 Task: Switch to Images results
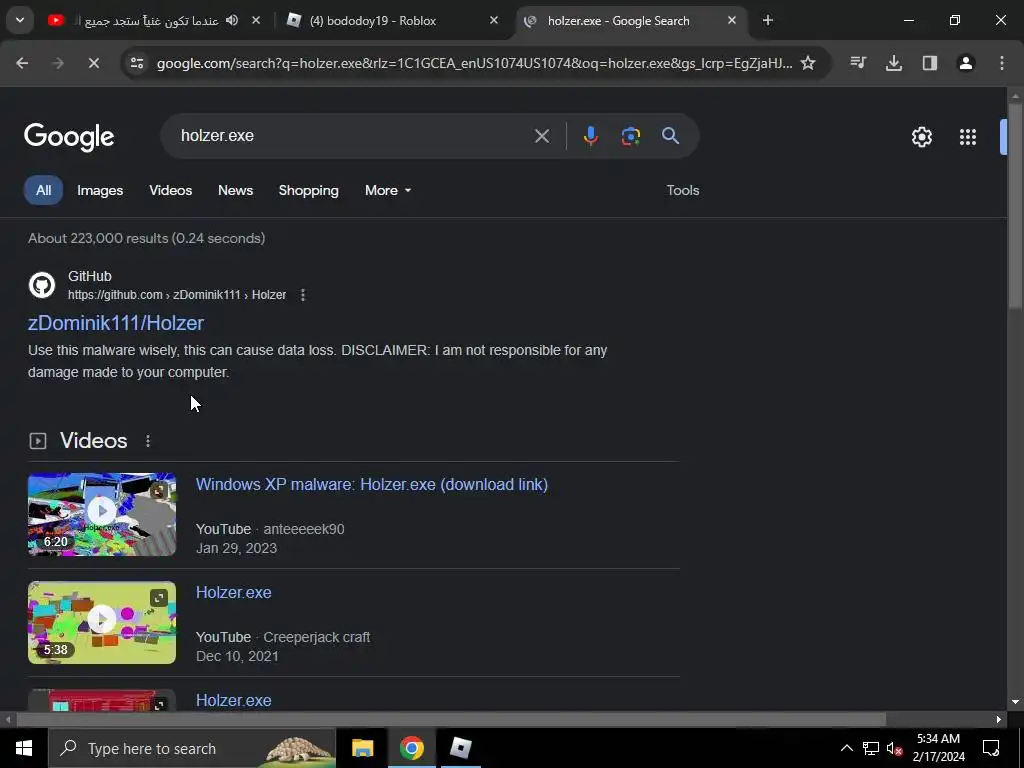click(100, 190)
